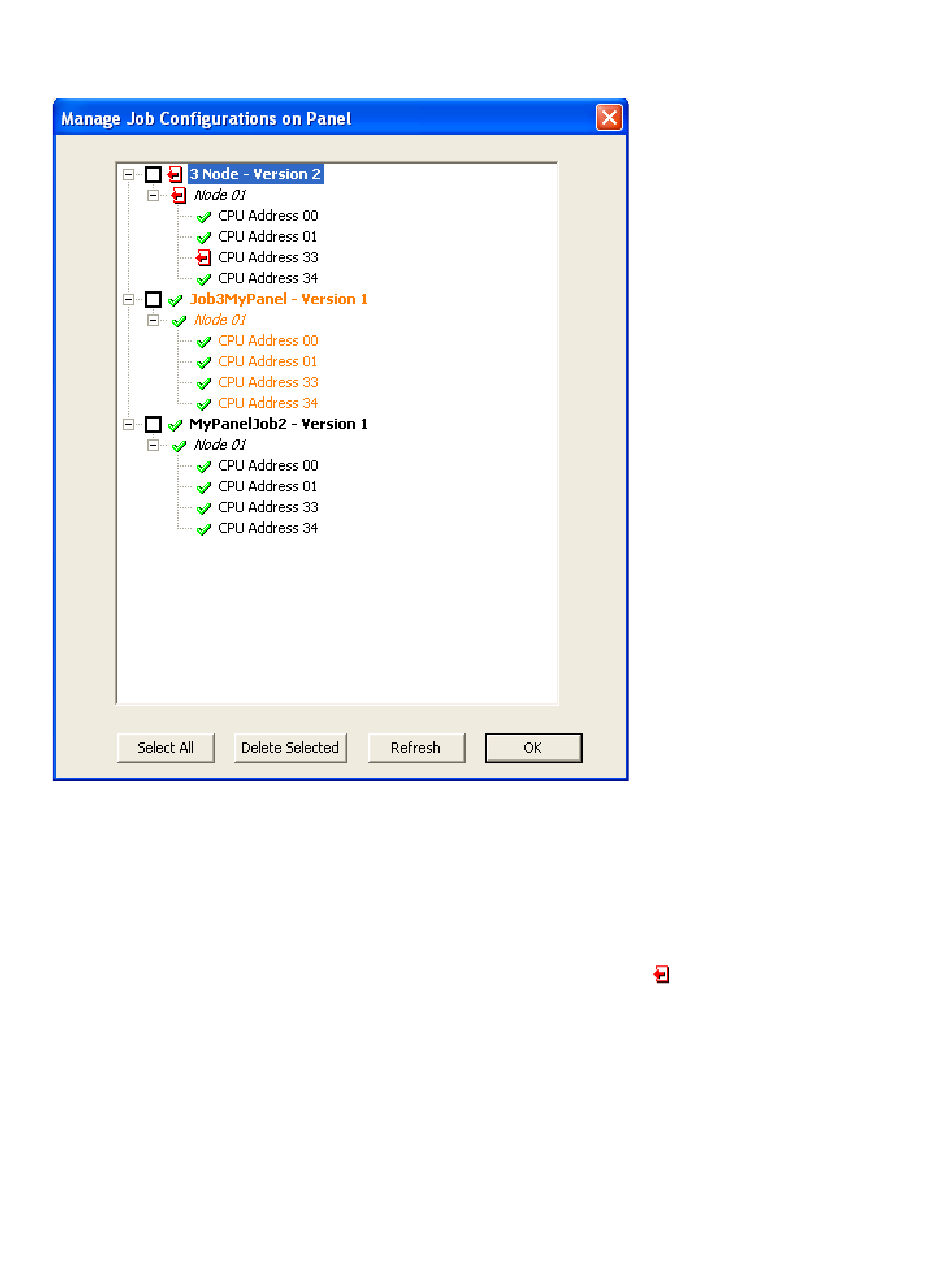The height and width of the screenshot is (1276, 950).
Task: Collapse the Job3MyPanel job branch
Action: (x=128, y=299)
